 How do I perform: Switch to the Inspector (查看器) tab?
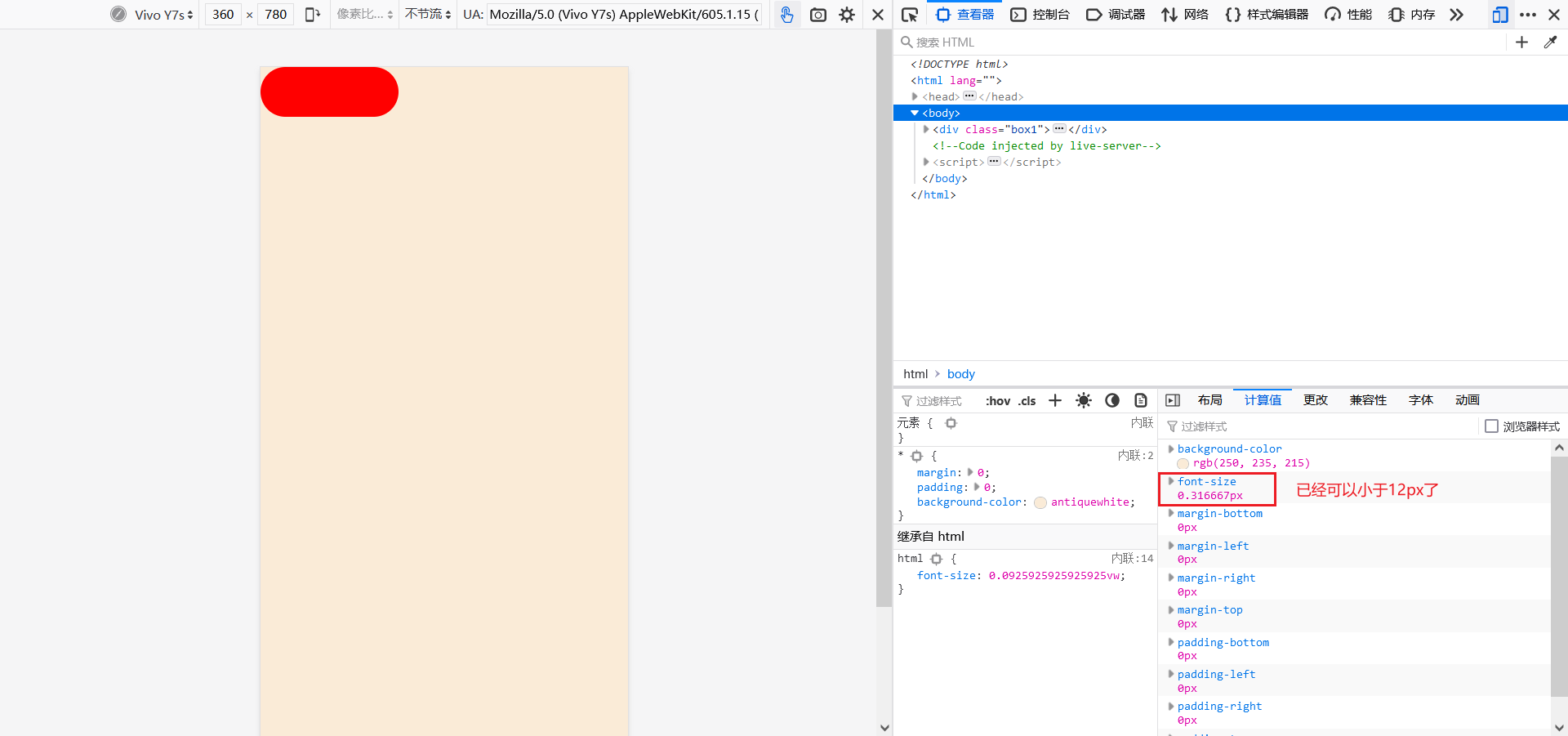(965, 15)
